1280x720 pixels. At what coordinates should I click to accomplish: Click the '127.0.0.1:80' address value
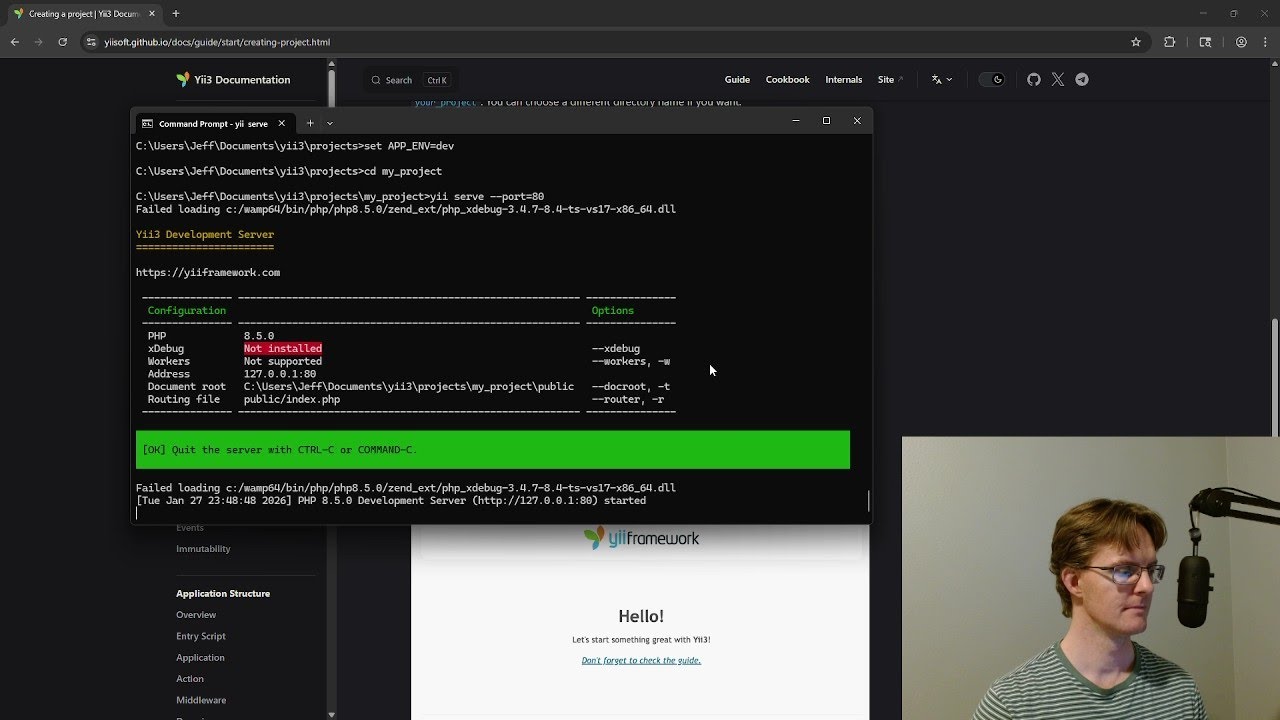click(x=280, y=374)
